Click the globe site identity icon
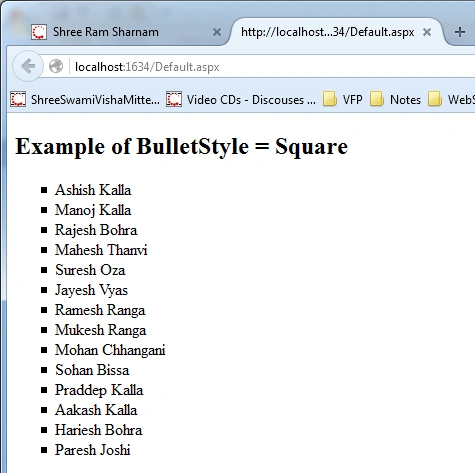475x473 pixels. [56, 66]
